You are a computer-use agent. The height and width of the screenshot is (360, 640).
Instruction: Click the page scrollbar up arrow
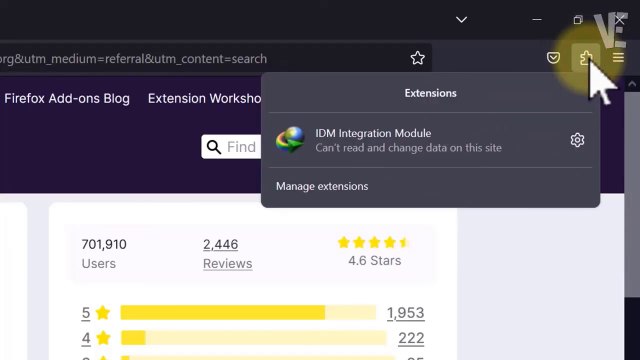click(x=632, y=84)
